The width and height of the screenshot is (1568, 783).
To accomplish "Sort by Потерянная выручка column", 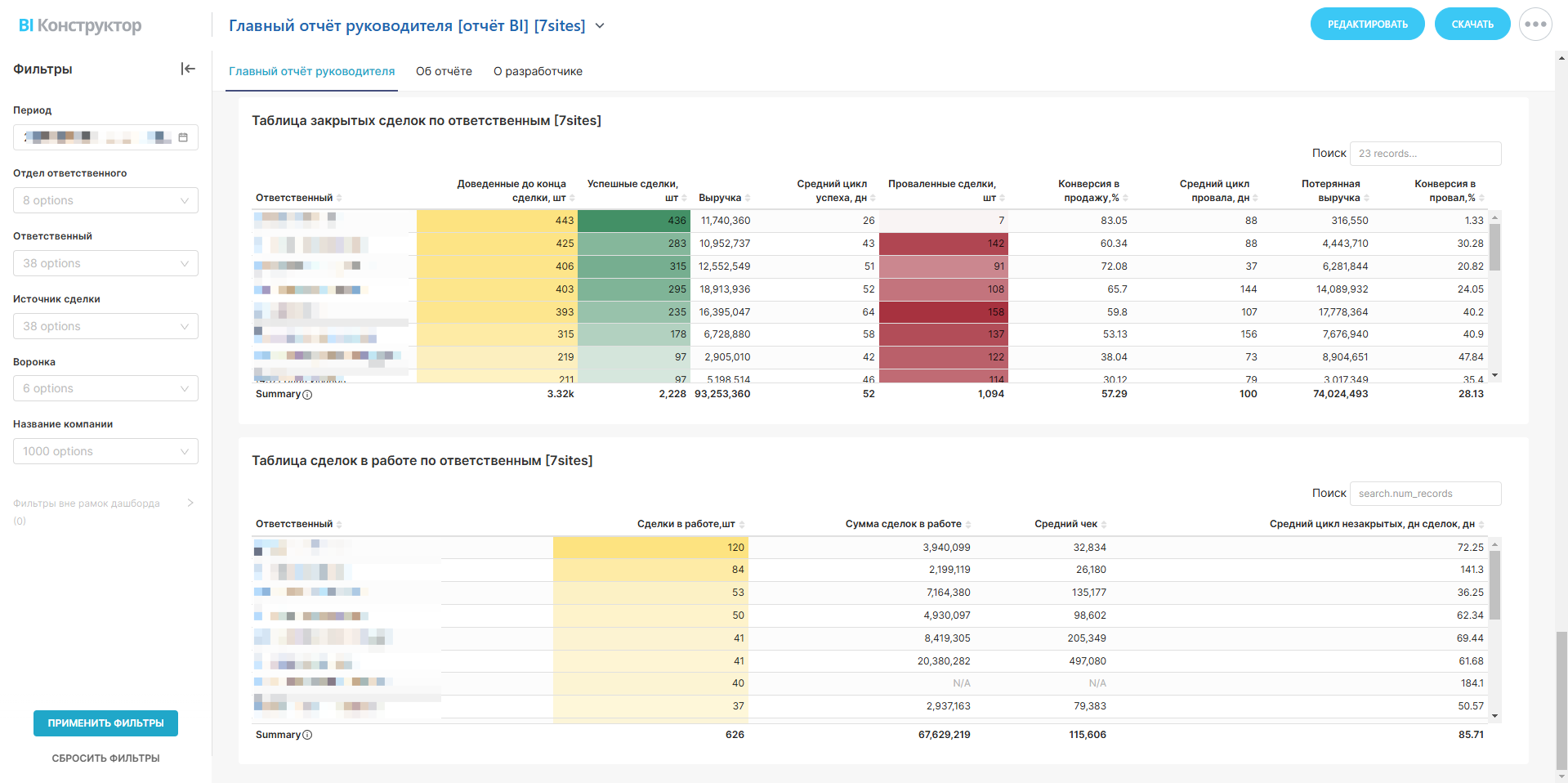I will point(1334,191).
